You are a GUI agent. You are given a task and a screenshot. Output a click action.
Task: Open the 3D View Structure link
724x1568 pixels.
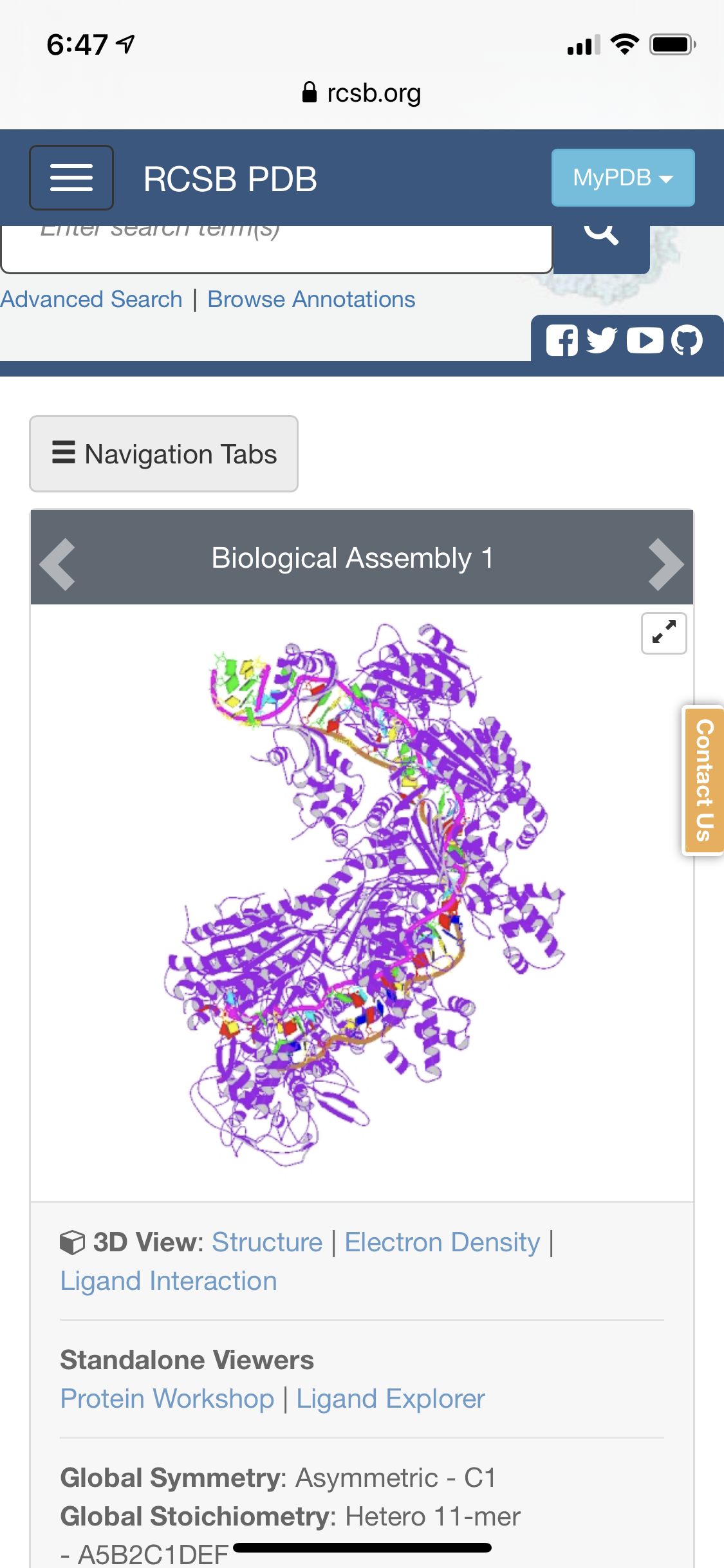pos(267,1242)
